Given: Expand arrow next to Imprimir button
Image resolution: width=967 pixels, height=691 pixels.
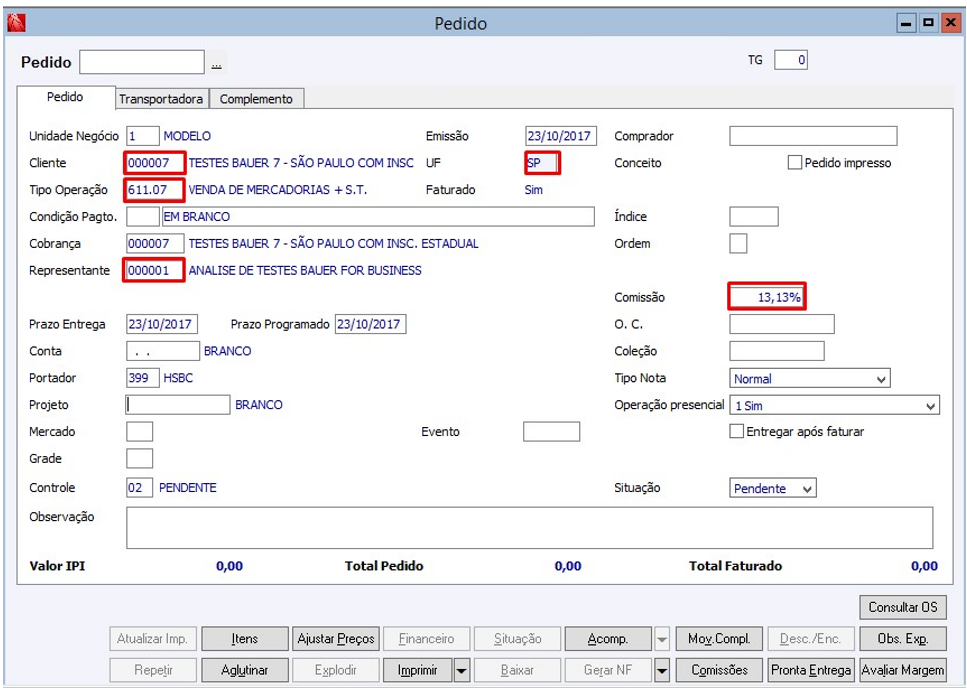Looking at the screenshot, I should click(x=462, y=670).
